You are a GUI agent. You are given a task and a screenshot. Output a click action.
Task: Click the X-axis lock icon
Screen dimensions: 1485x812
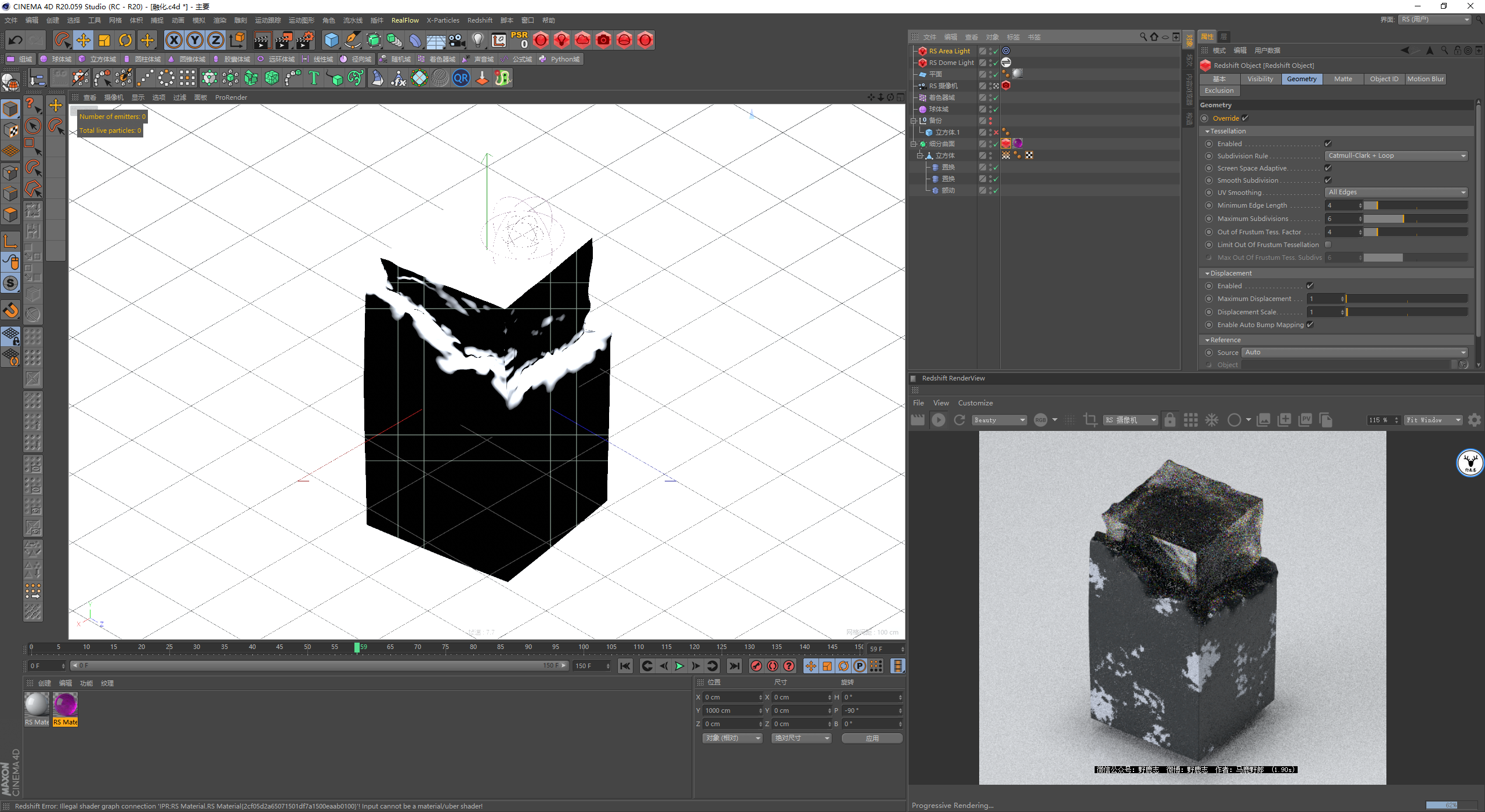pos(173,40)
